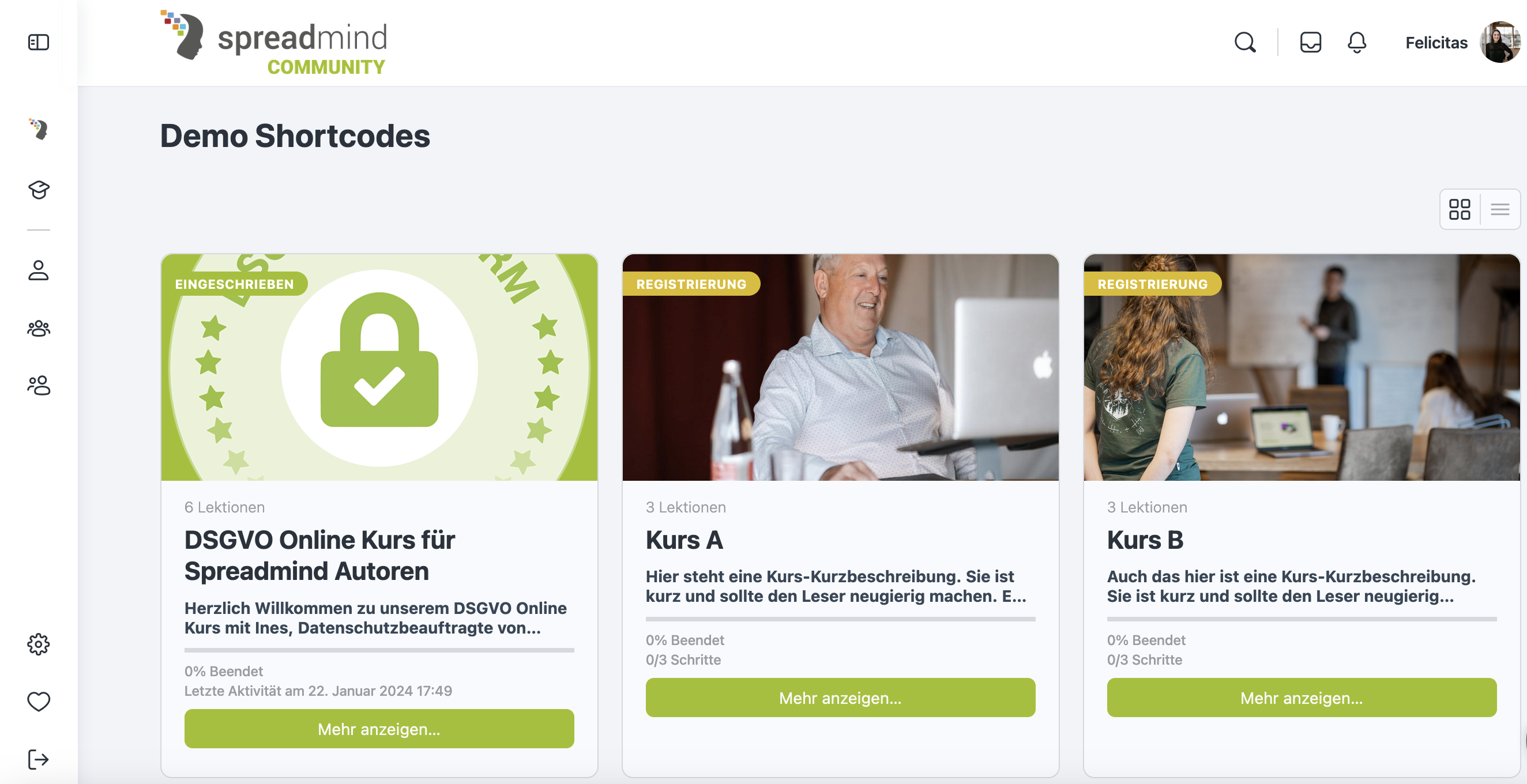Image resolution: width=1527 pixels, height=784 pixels.
Task: Open courses via graduation cap icon
Action: (39, 190)
